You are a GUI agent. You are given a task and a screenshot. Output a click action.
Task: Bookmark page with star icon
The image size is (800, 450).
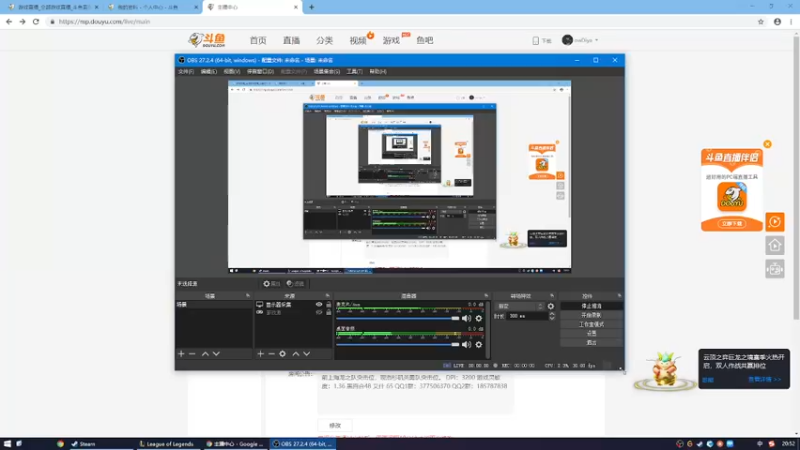(761, 21)
